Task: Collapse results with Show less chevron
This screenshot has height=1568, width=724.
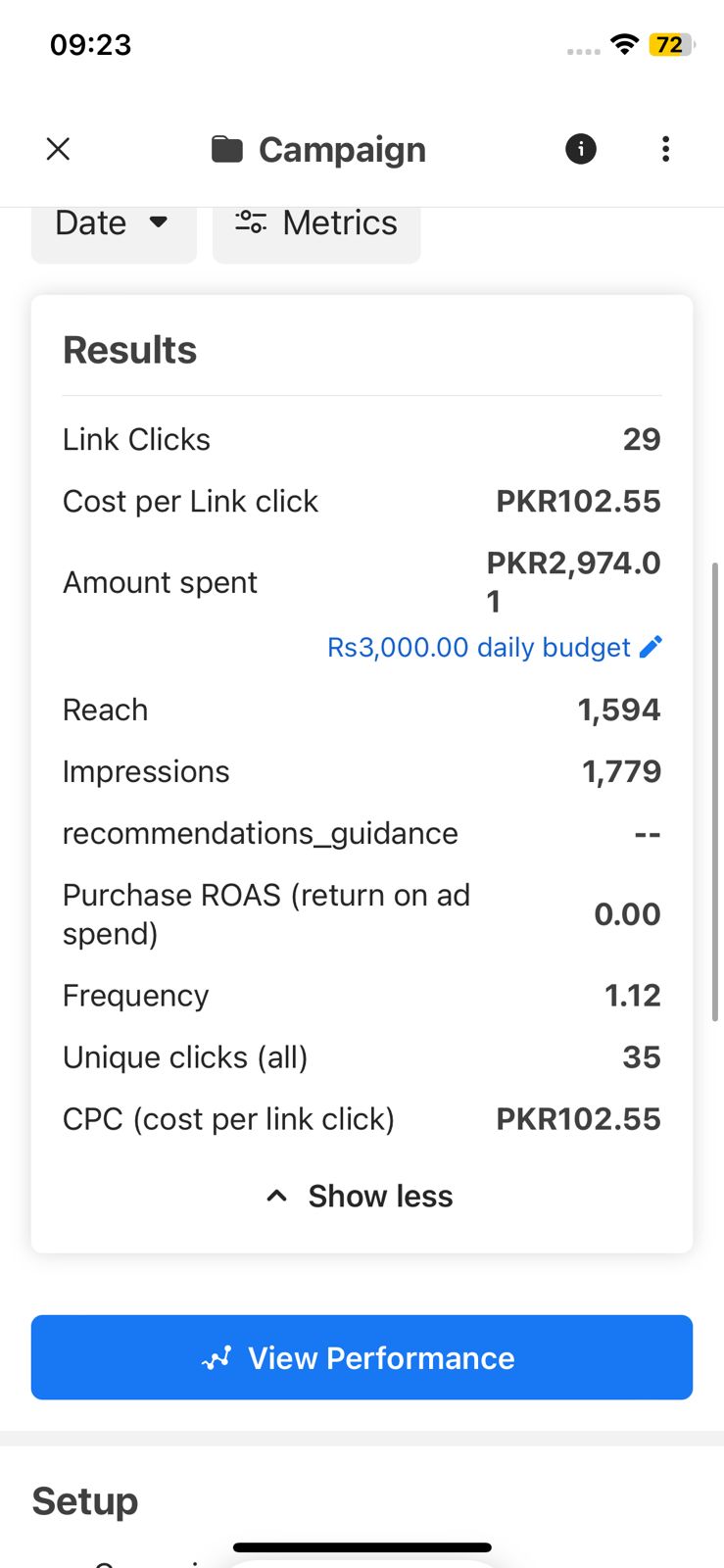Action: (x=277, y=1196)
